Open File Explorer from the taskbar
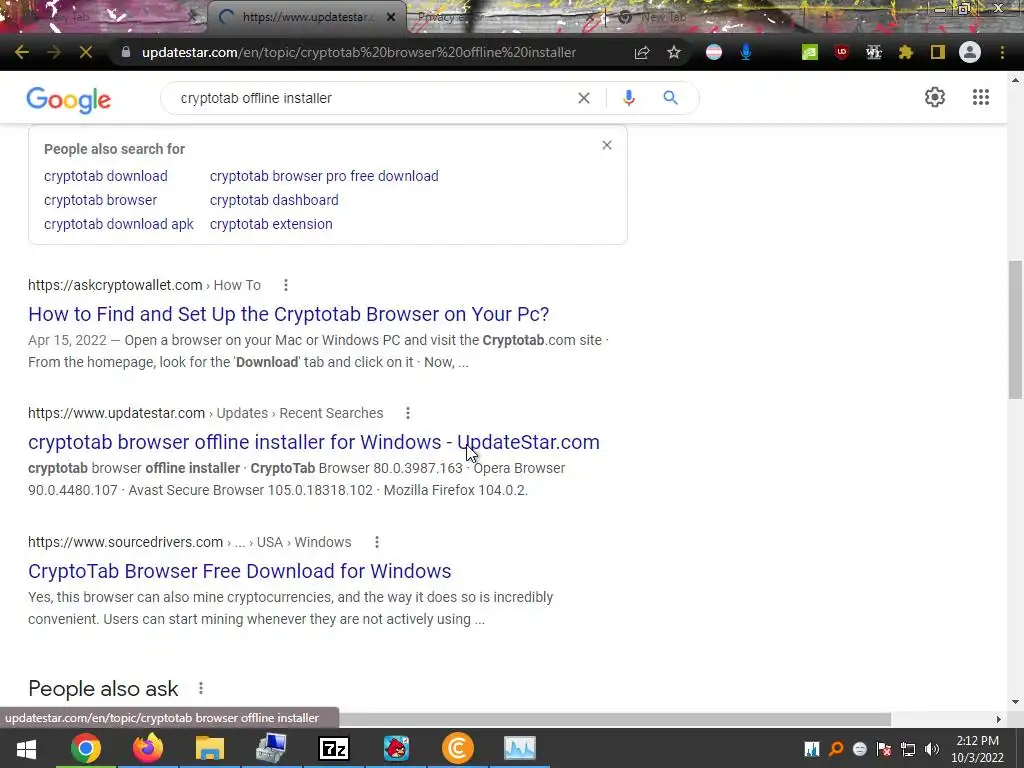1024x768 pixels. coord(210,748)
